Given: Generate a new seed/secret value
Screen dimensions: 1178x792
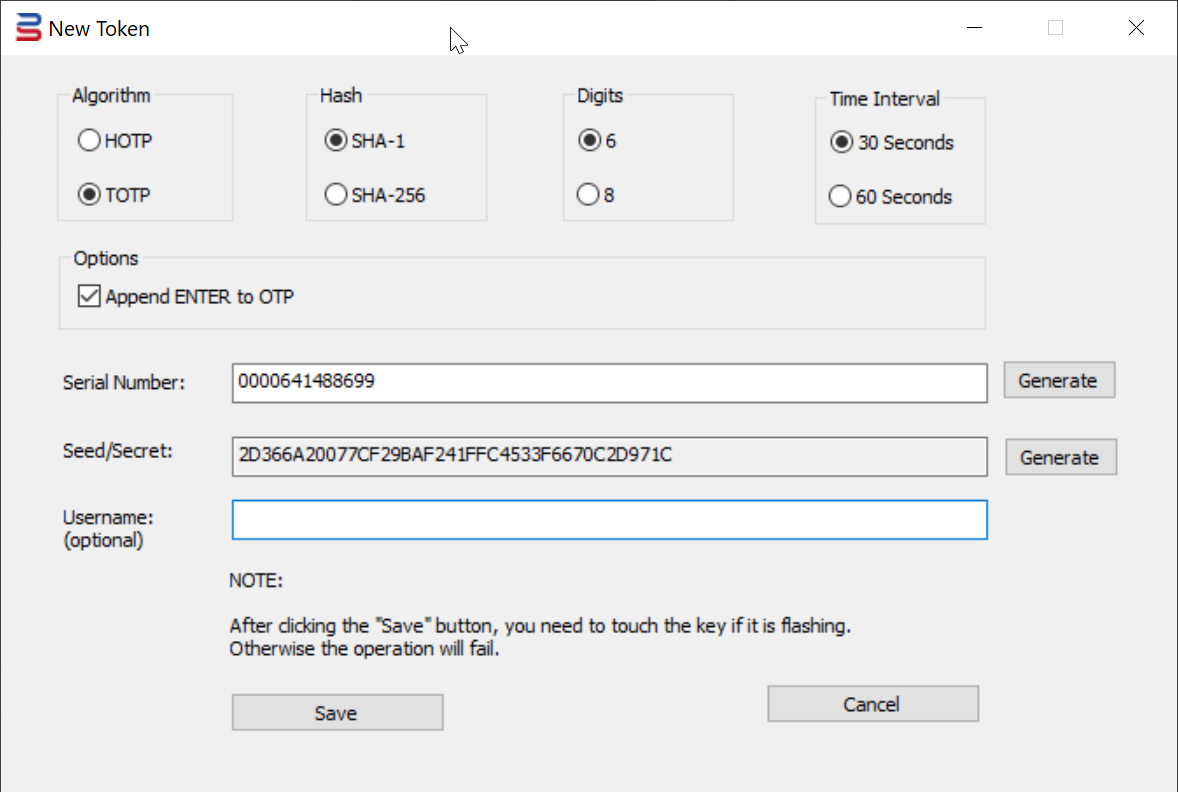Looking at the screenshot, I should (1059, 457).
